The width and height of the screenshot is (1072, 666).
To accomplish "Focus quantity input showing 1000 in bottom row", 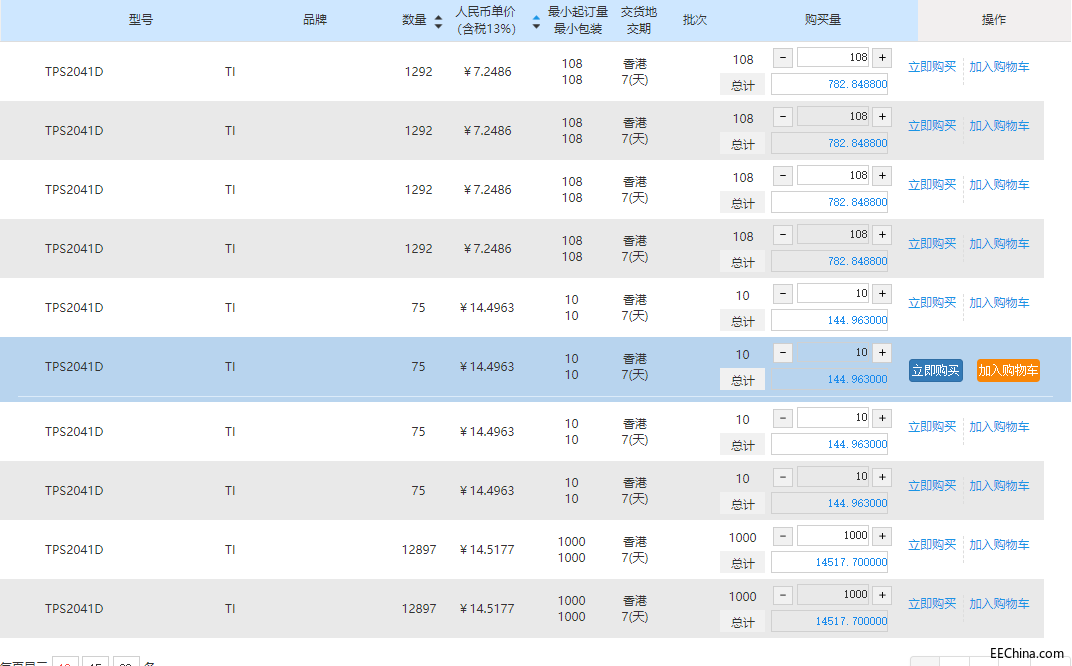I will 833,594.
